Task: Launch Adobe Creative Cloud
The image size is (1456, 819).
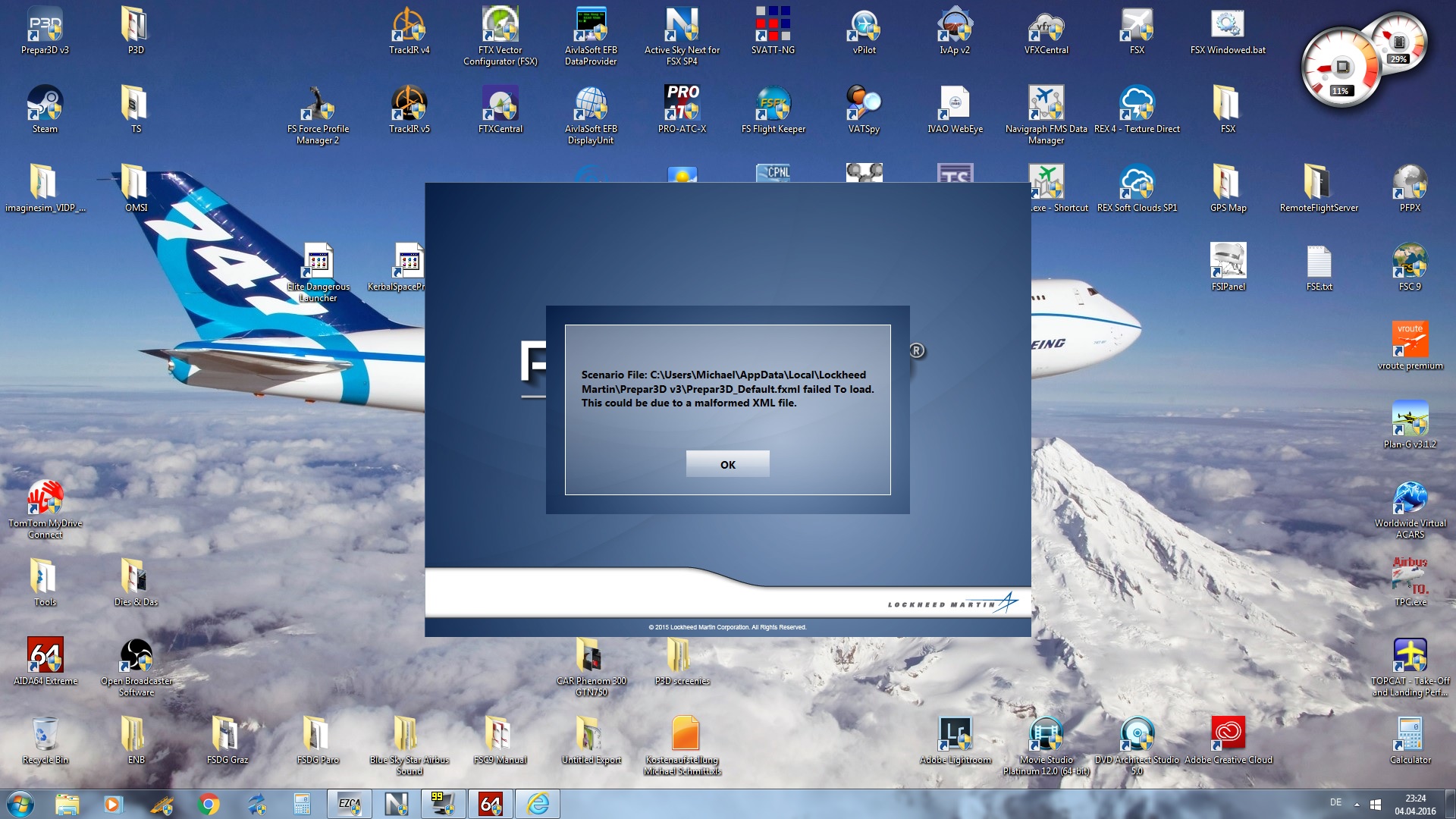Action: [1228, 740]
